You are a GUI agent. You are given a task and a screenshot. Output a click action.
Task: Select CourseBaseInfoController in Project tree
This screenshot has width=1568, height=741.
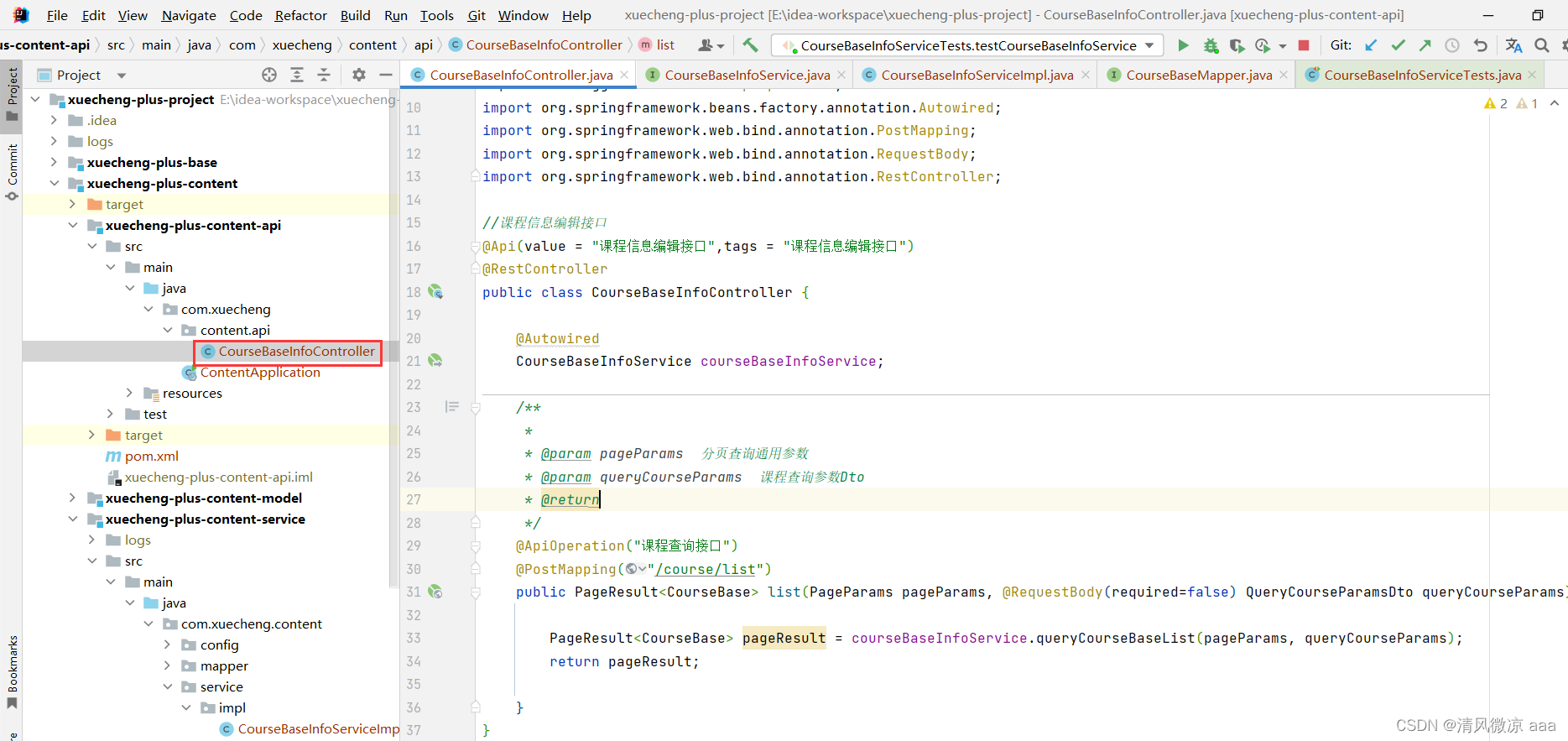pos(296,351)
